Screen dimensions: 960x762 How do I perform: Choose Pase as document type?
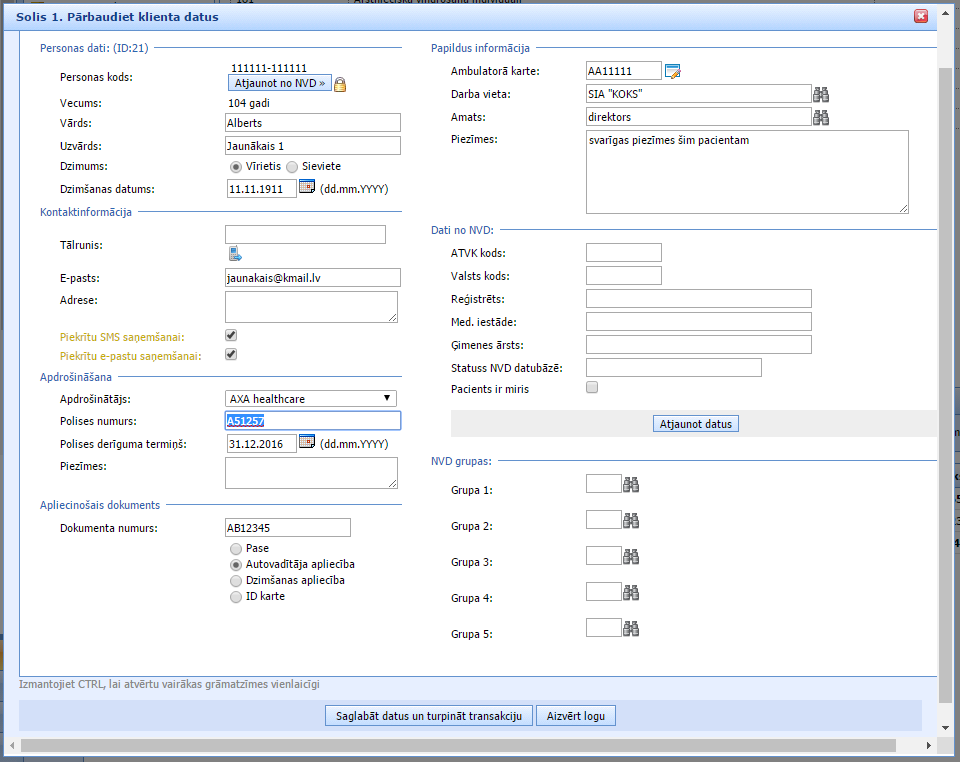coord(236,549)
